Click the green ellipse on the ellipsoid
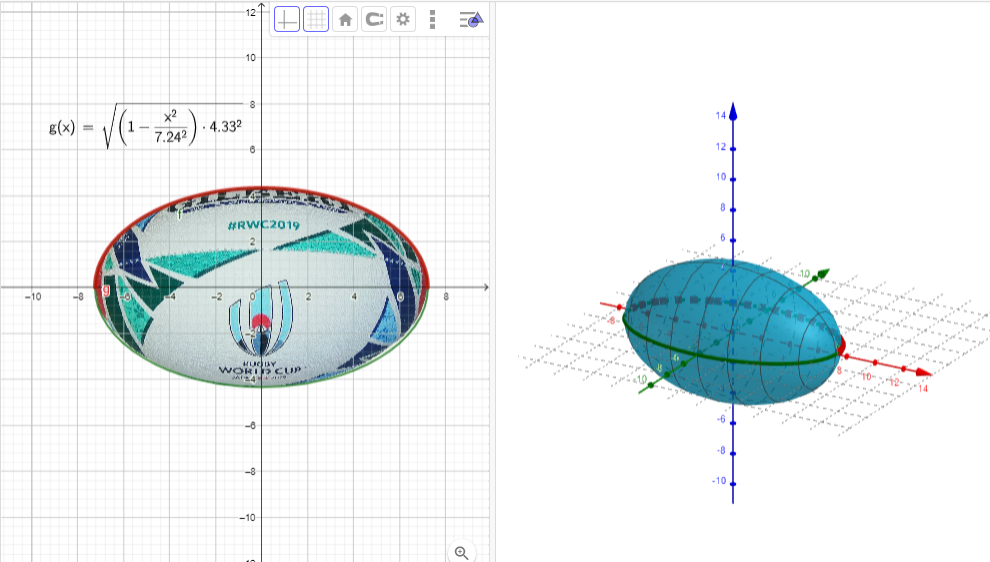 point(732,361)
